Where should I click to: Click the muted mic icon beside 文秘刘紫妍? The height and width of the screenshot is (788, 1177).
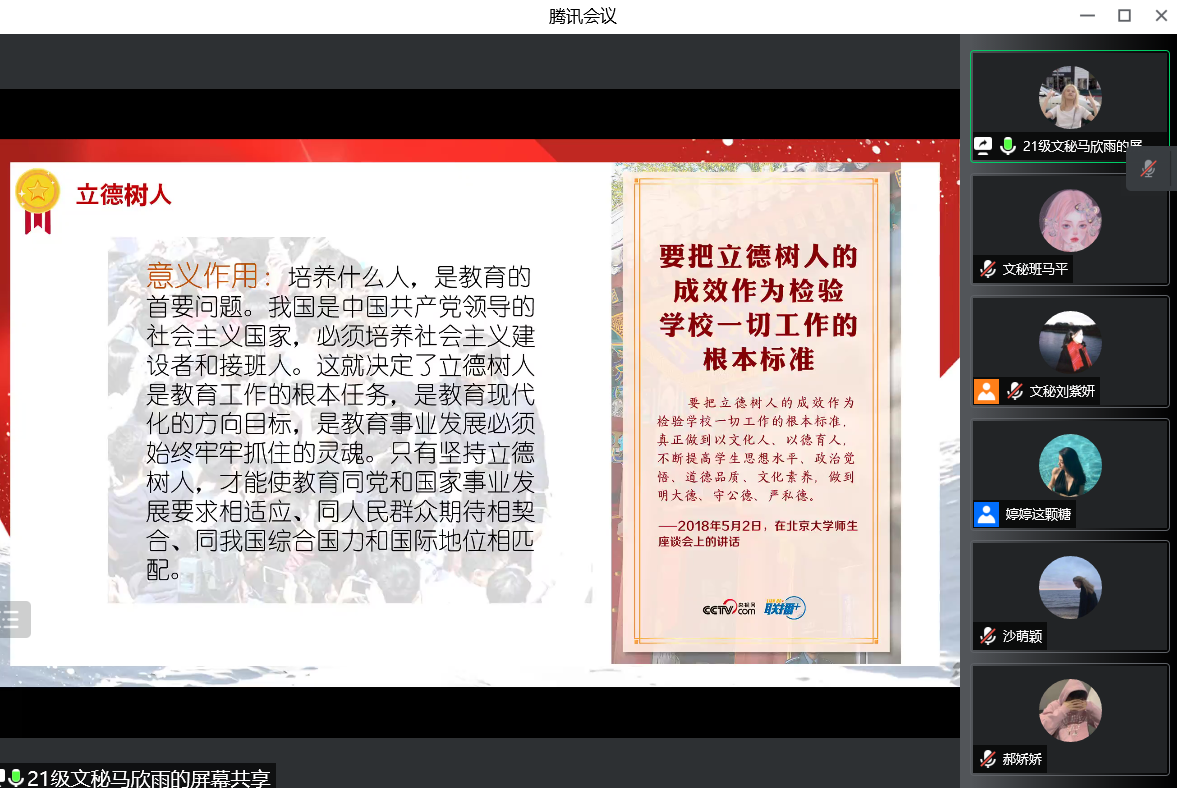[x=1015, y=391]
